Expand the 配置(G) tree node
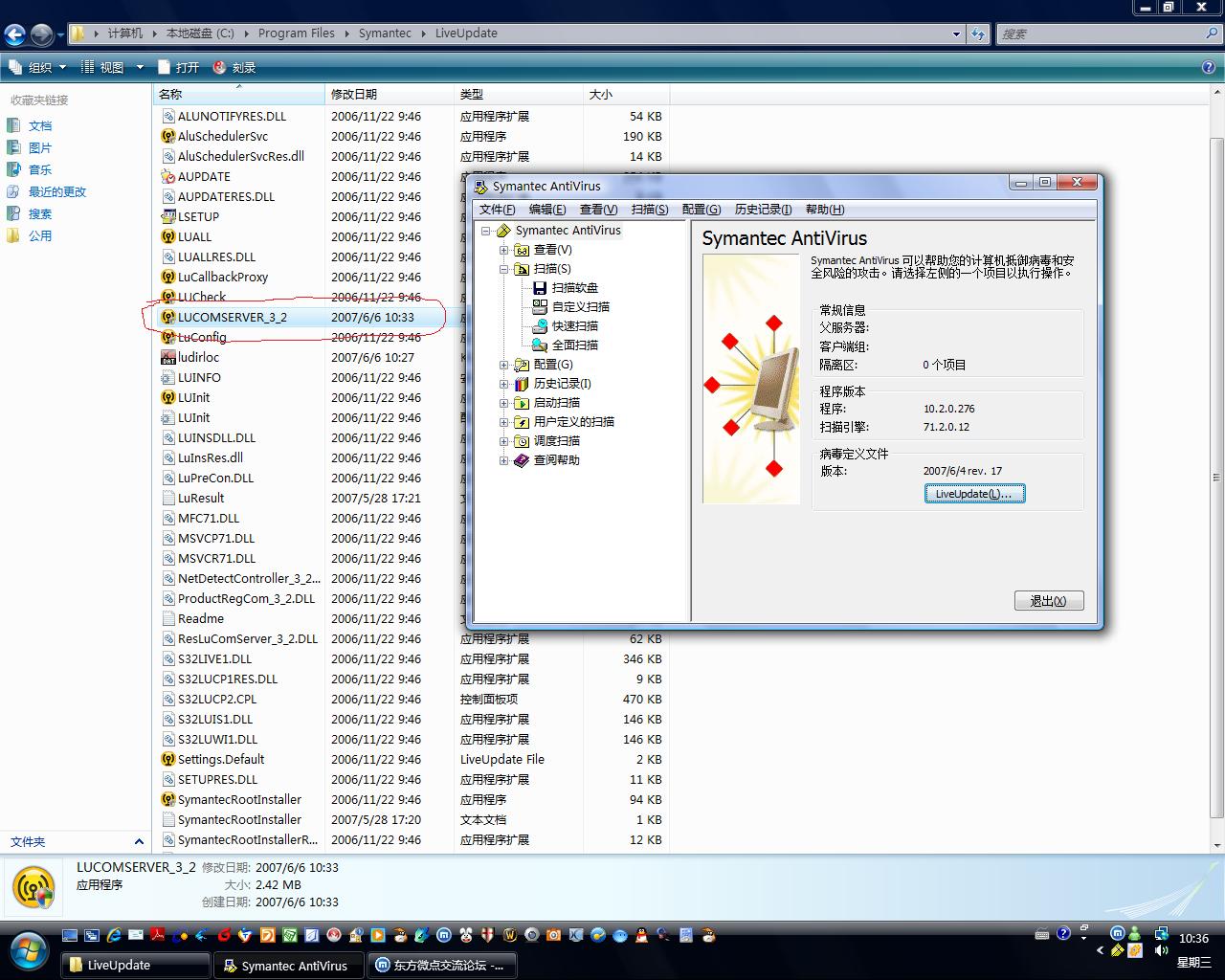Screen dimensions: 1225x980 [x=504, y=365]
